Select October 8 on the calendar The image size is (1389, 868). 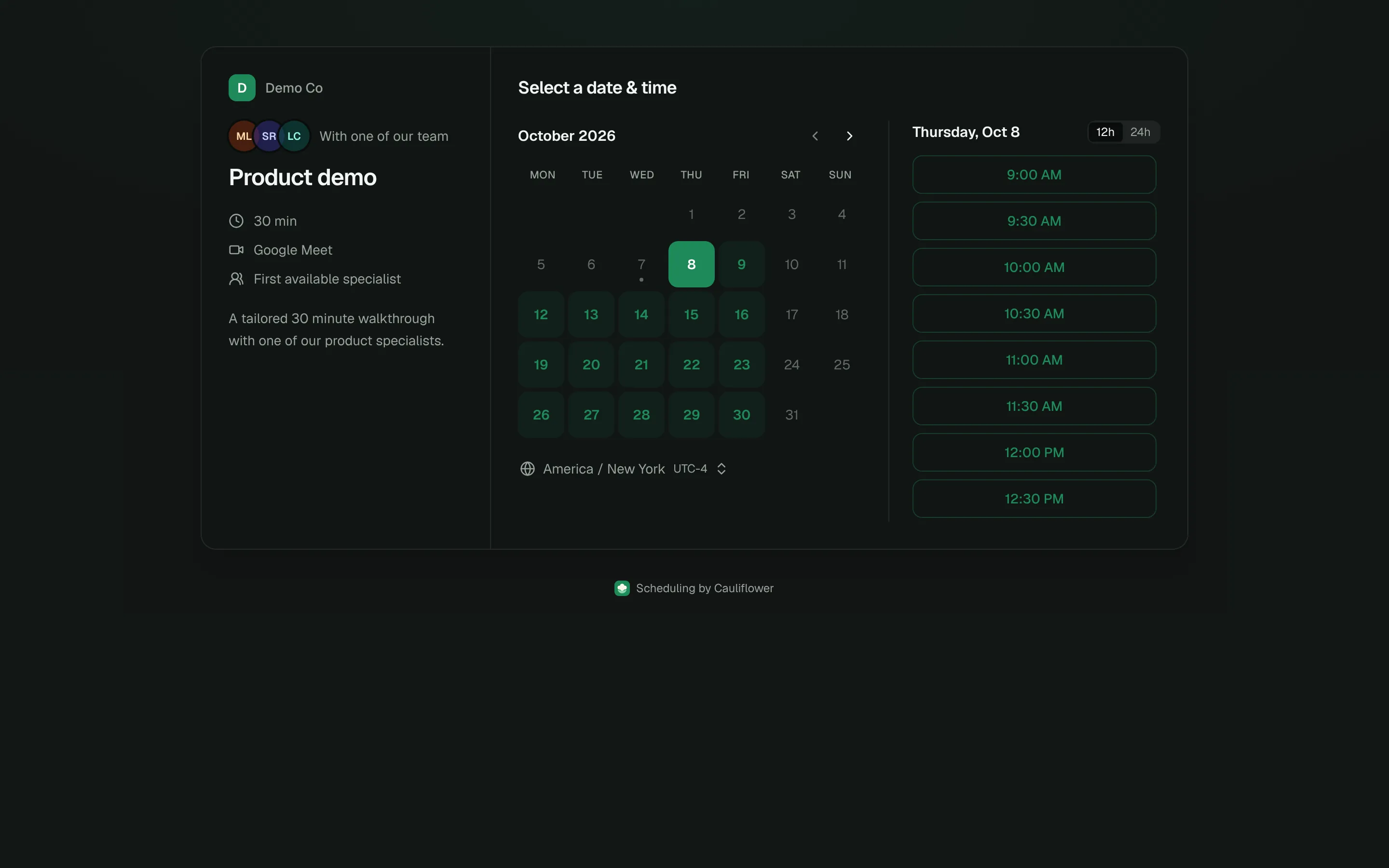point(691,264)
